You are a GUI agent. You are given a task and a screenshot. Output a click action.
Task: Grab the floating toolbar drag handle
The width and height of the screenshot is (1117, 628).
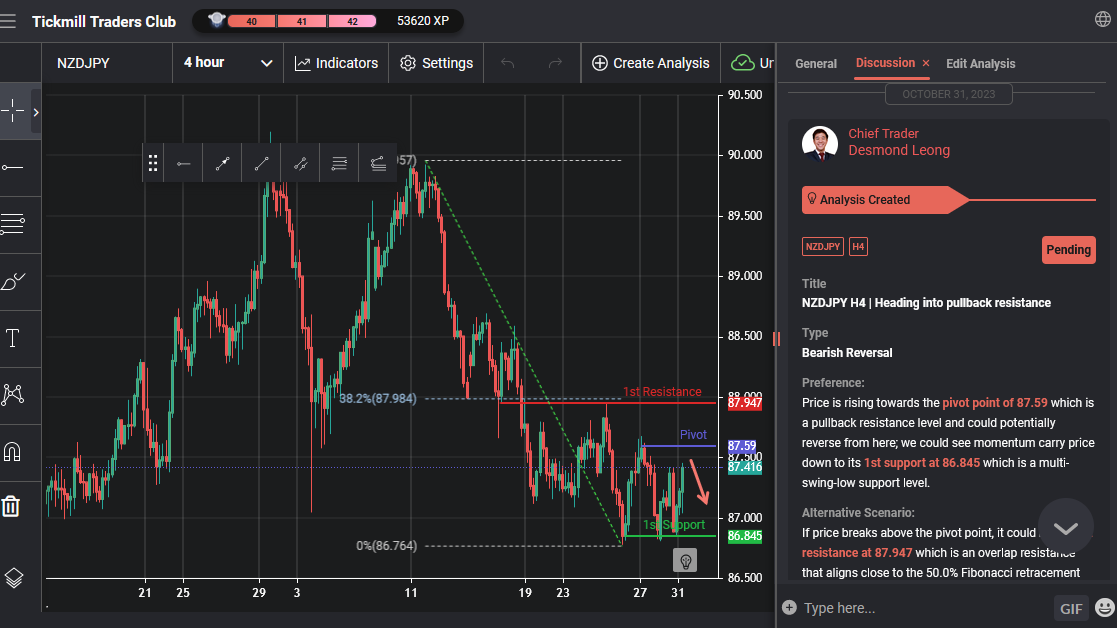[x=152, y=163]
